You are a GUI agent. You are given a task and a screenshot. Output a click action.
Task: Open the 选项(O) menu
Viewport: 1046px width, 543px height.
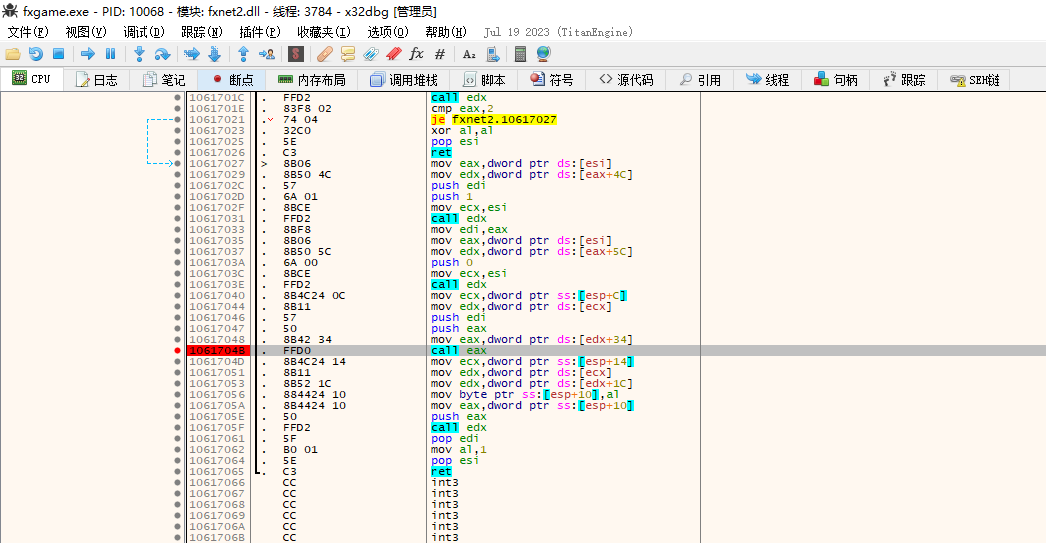pos(388,32)
